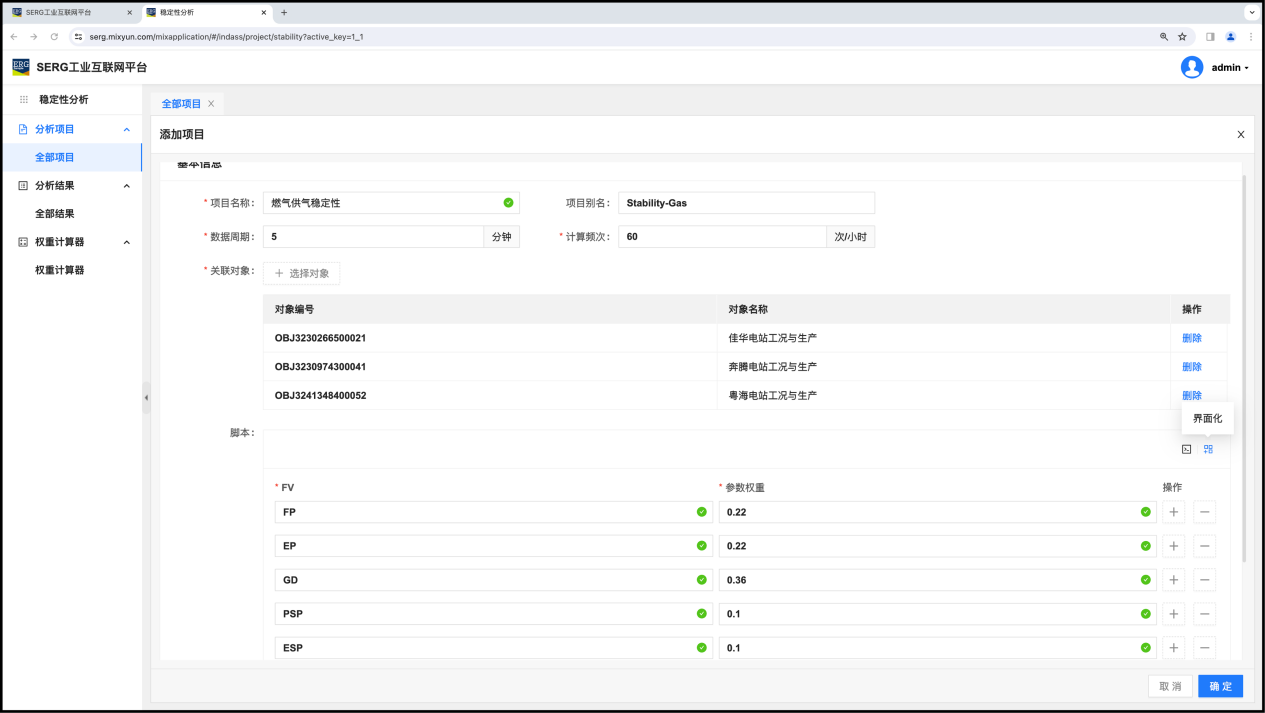
Task: Switch script editor to code mode icon
Action: pos(1186,449)
